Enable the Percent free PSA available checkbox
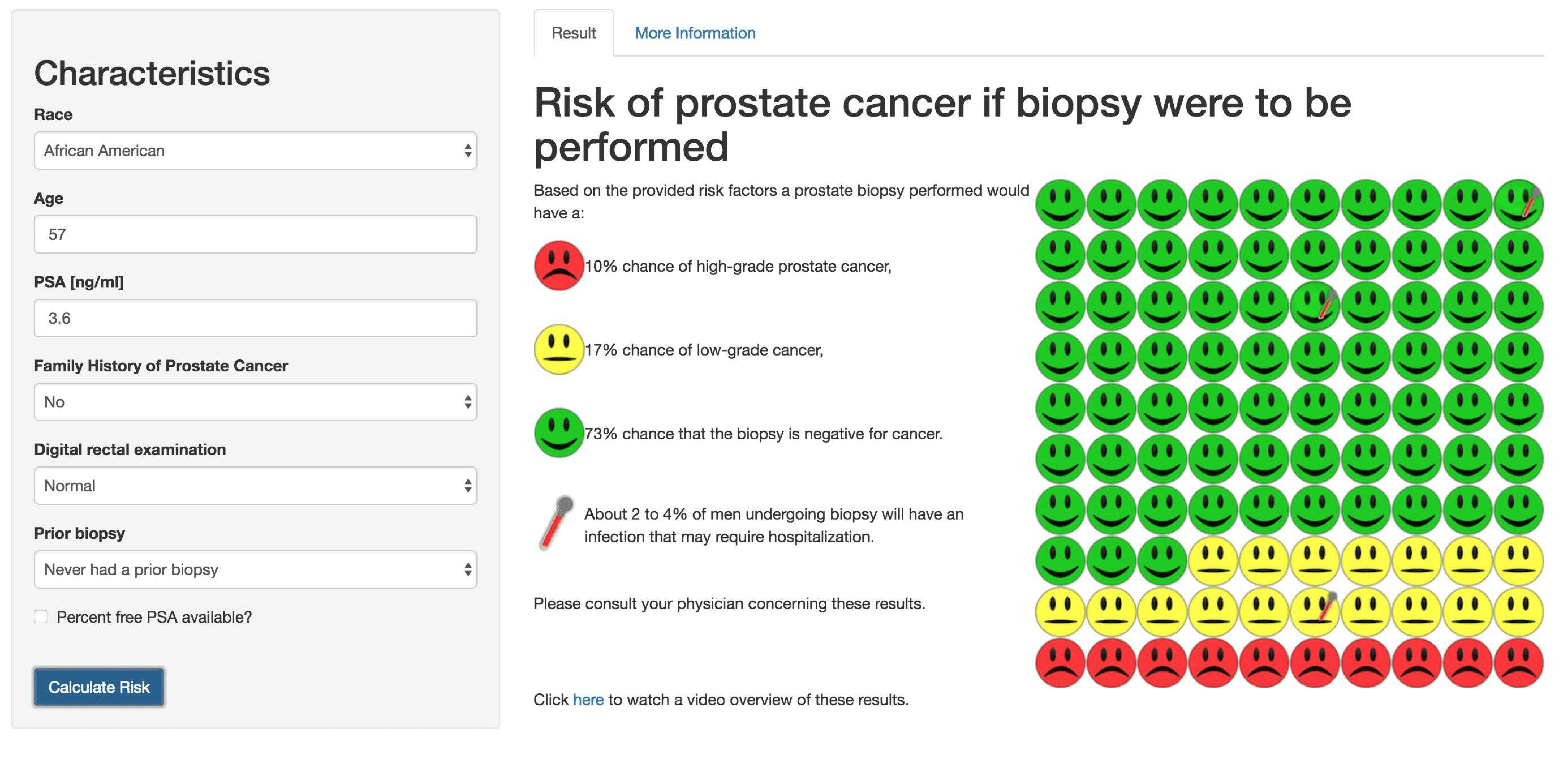Viewport: 1568px width, 763px height. click(41, 617)
